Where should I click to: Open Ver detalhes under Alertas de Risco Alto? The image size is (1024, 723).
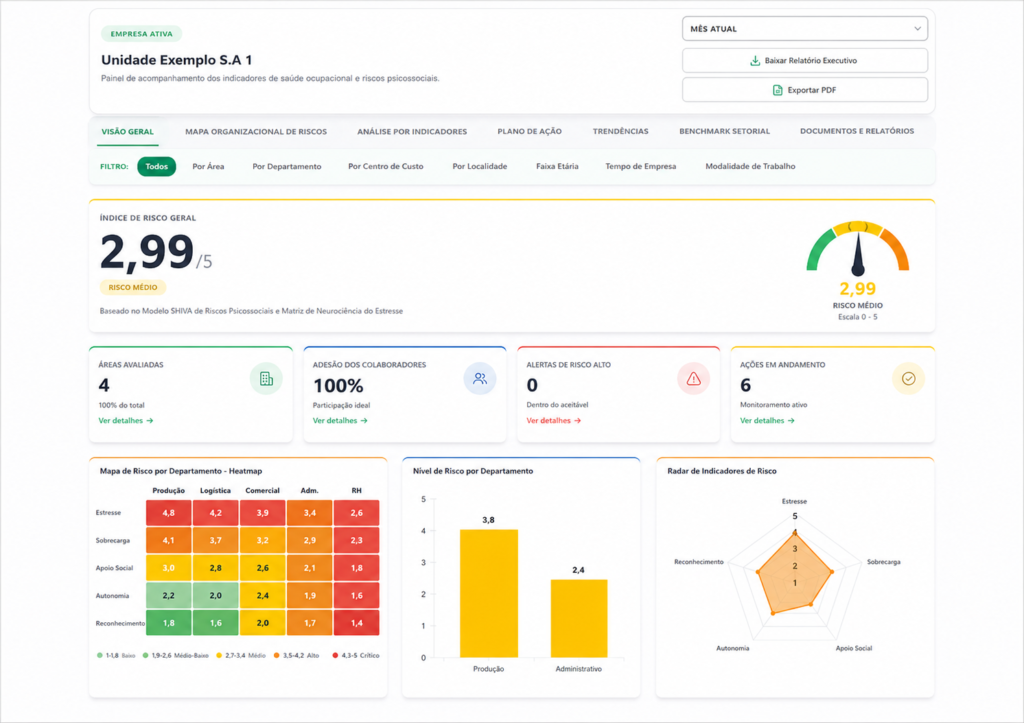[x=554, y=421]
